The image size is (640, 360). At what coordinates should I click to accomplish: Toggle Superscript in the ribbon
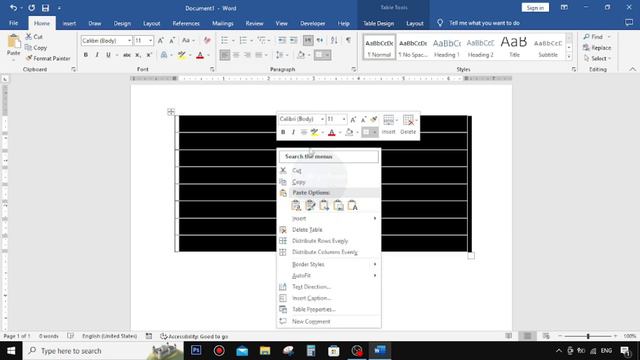click(149, 55)
